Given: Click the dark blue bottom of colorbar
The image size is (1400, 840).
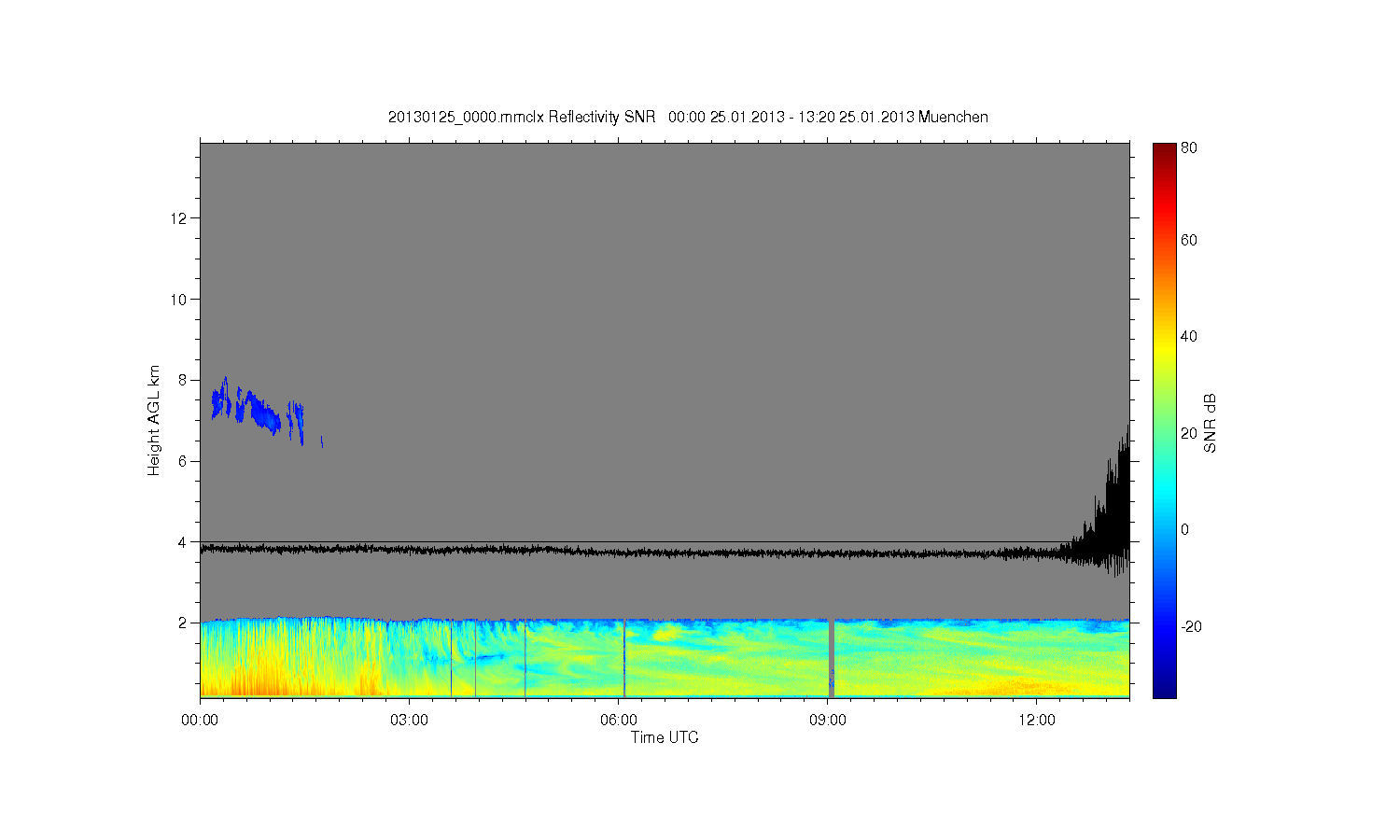Looking at the screenshot, I should (1164, 689).
